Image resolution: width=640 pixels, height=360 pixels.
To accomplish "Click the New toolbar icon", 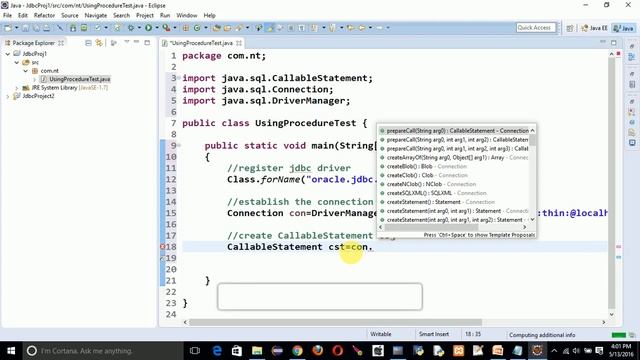I will click(x=8, y=28).
